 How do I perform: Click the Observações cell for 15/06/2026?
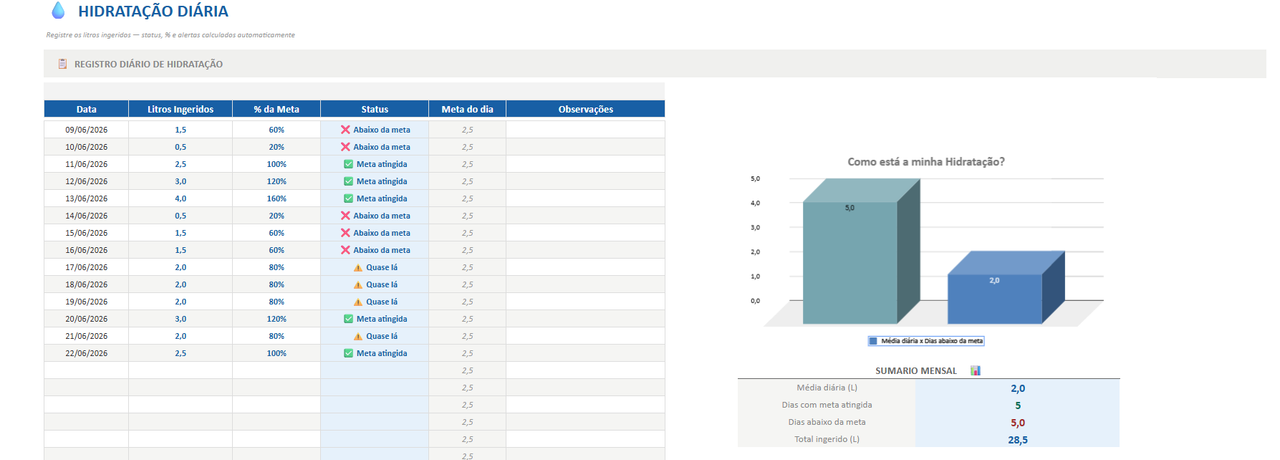(585, 232)
